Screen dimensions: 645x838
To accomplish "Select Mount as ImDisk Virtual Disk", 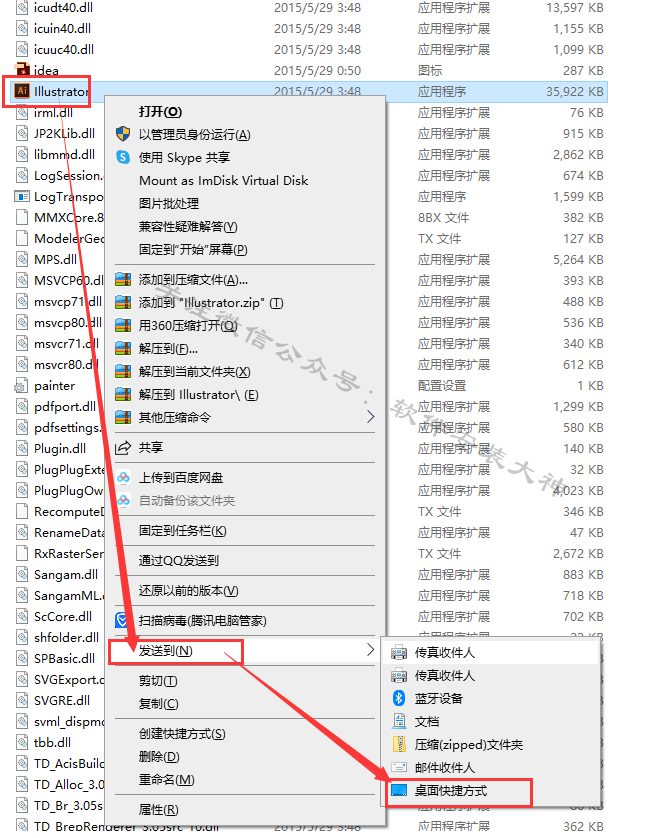I will pyautogui.click(x=223, y=180).
